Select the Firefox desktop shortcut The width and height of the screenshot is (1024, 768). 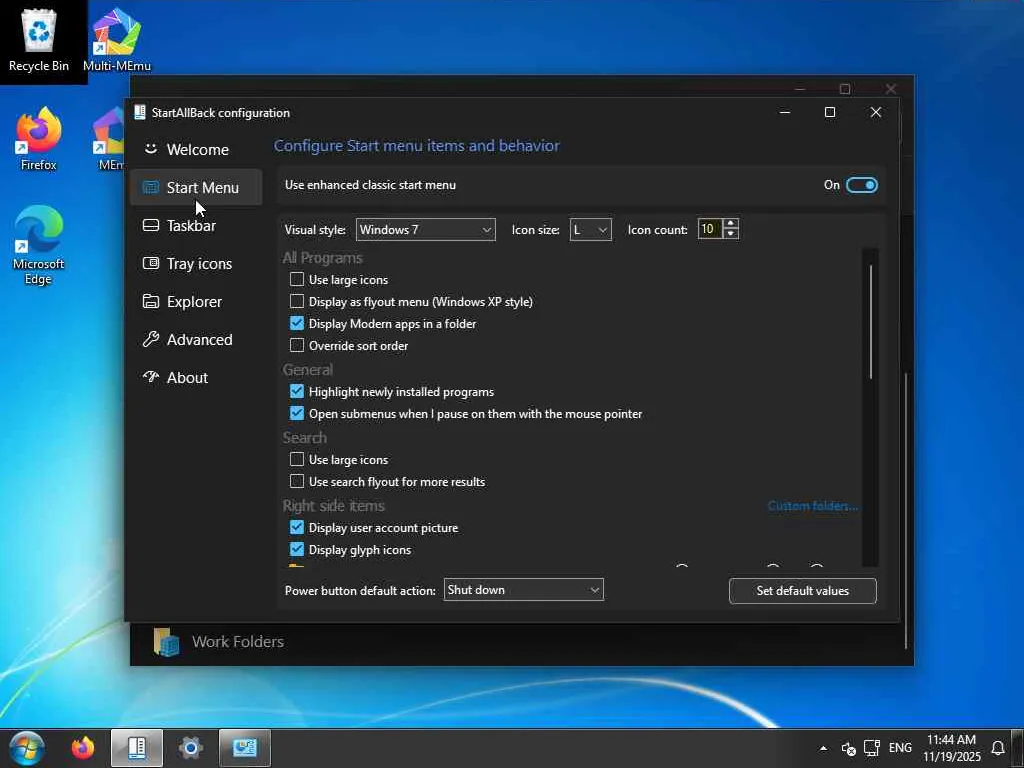click(x=39, y=138)
